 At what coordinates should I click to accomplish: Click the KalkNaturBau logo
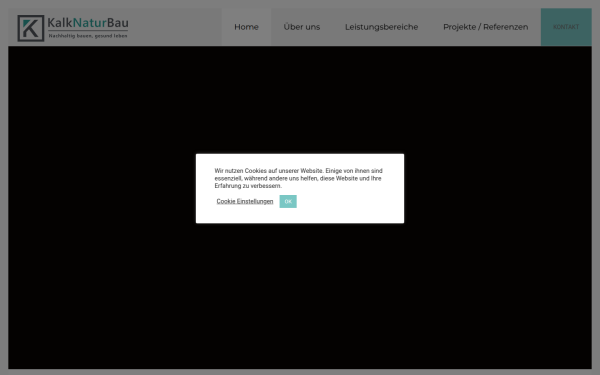coord(73,28)
